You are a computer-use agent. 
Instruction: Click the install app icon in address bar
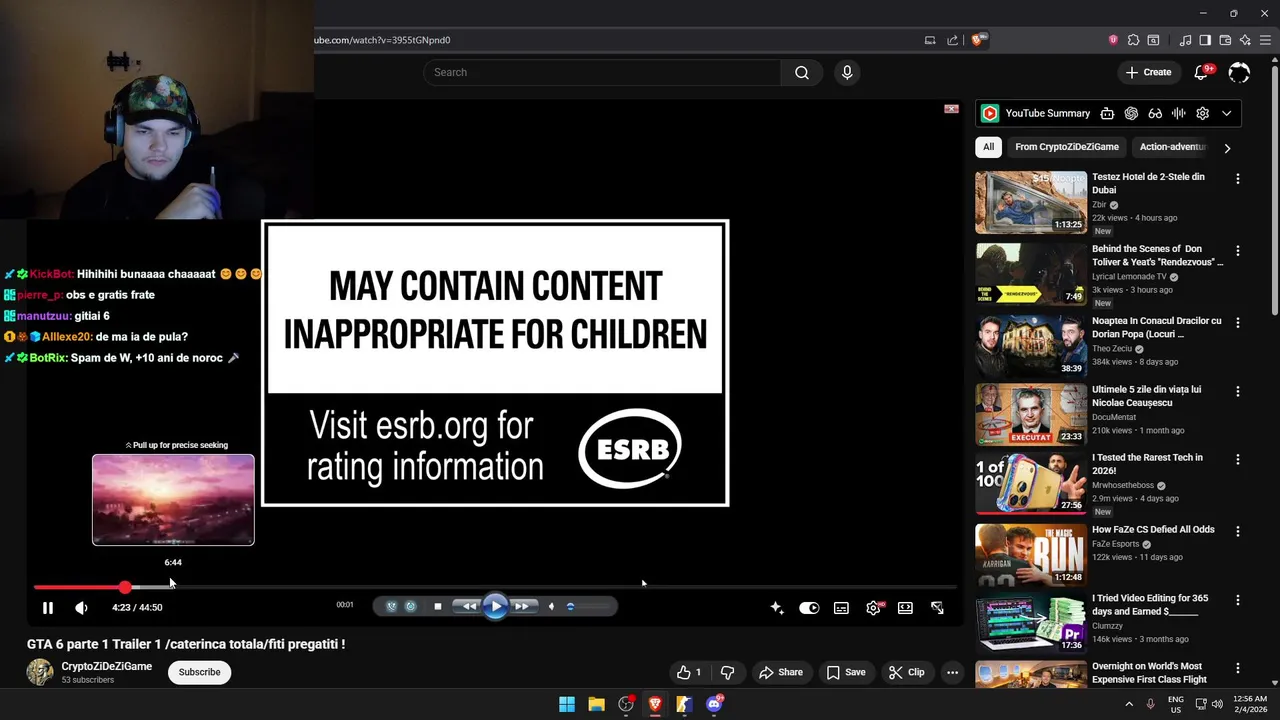[930, 40]
